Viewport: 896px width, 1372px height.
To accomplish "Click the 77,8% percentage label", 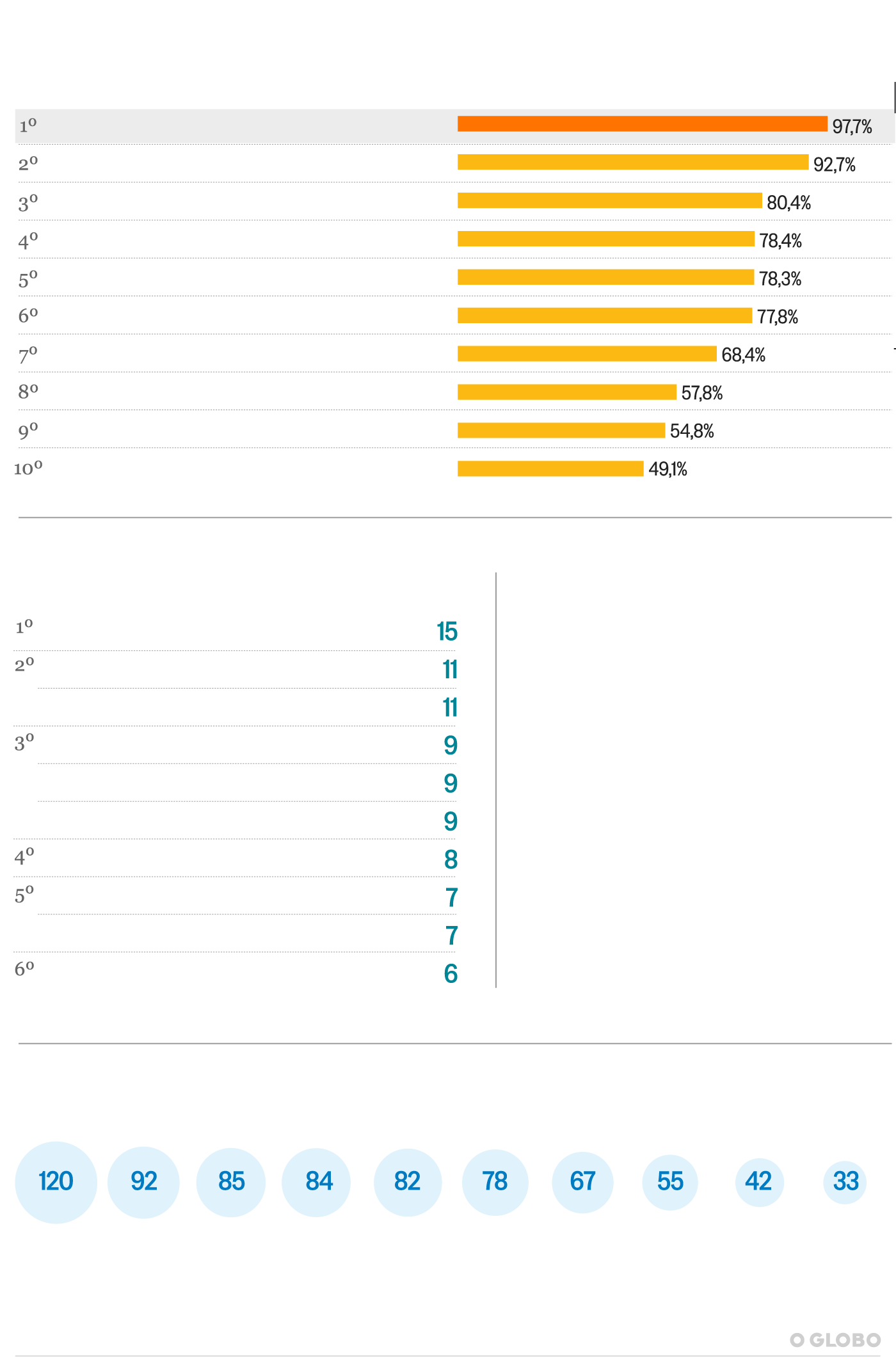I will [777, 317].
